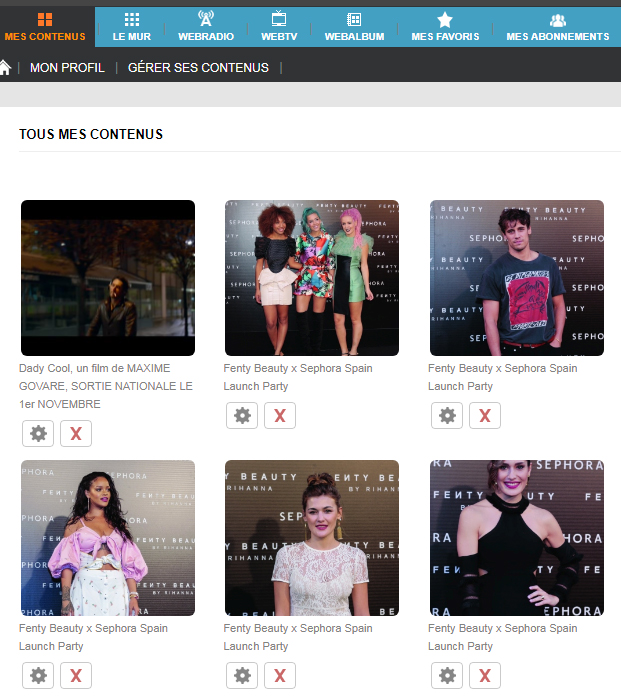Open the Mes Contenus tab
The image size is (621, 699).
[x=45, y=27]
